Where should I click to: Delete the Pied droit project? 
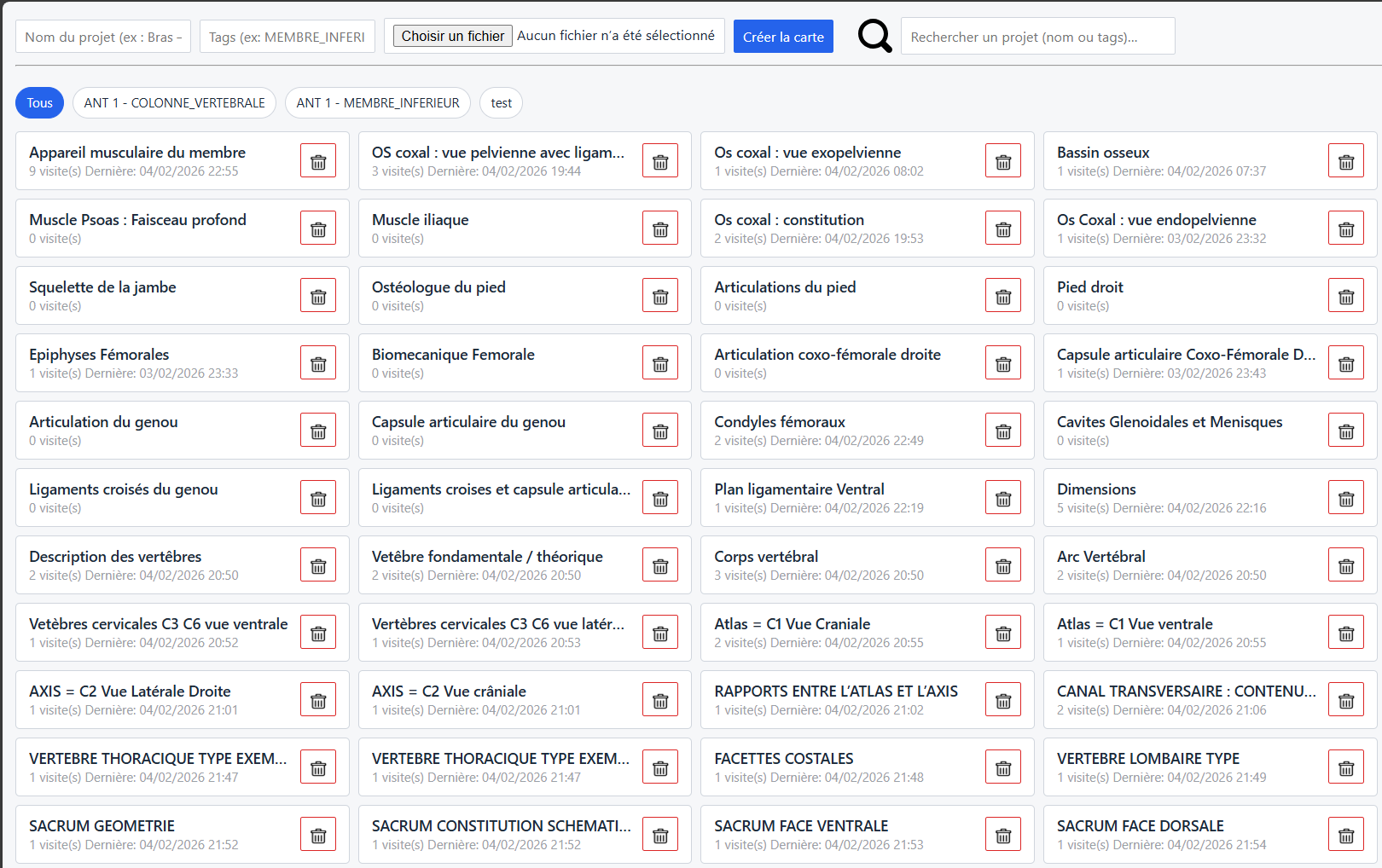pyautogui.click(x=1345, y=296)
